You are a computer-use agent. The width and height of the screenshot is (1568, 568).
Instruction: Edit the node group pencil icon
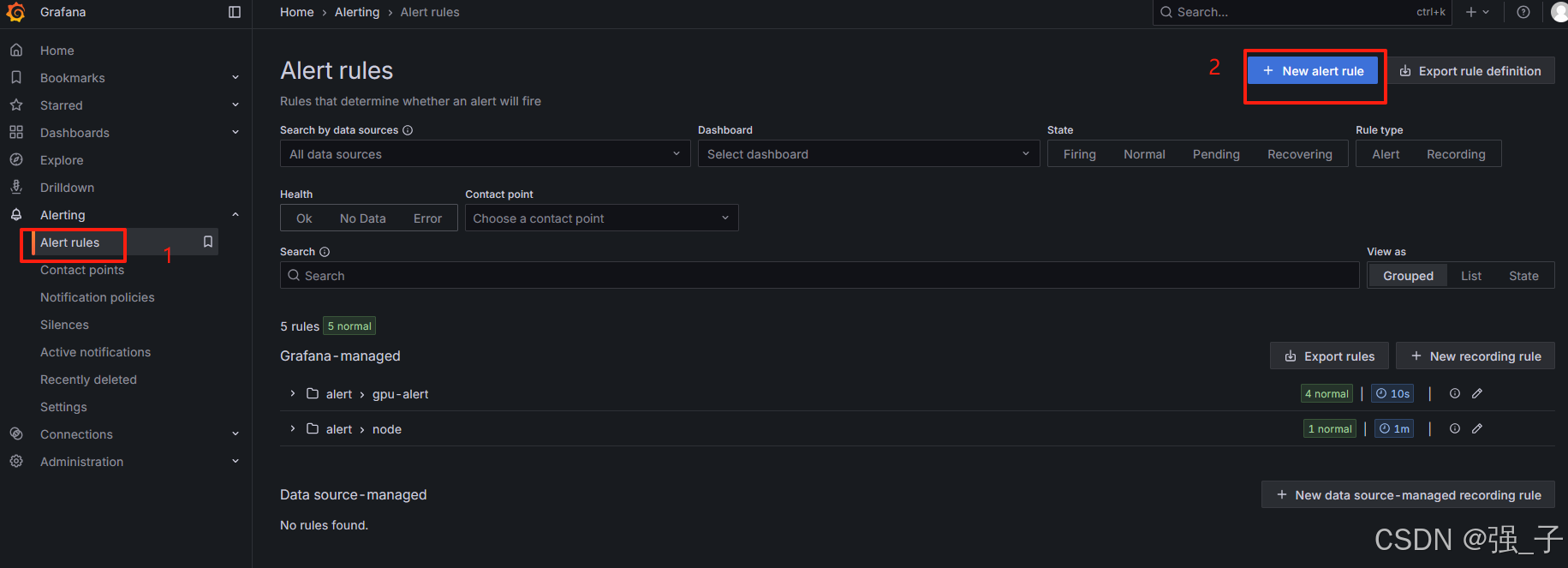point(1477,429)
